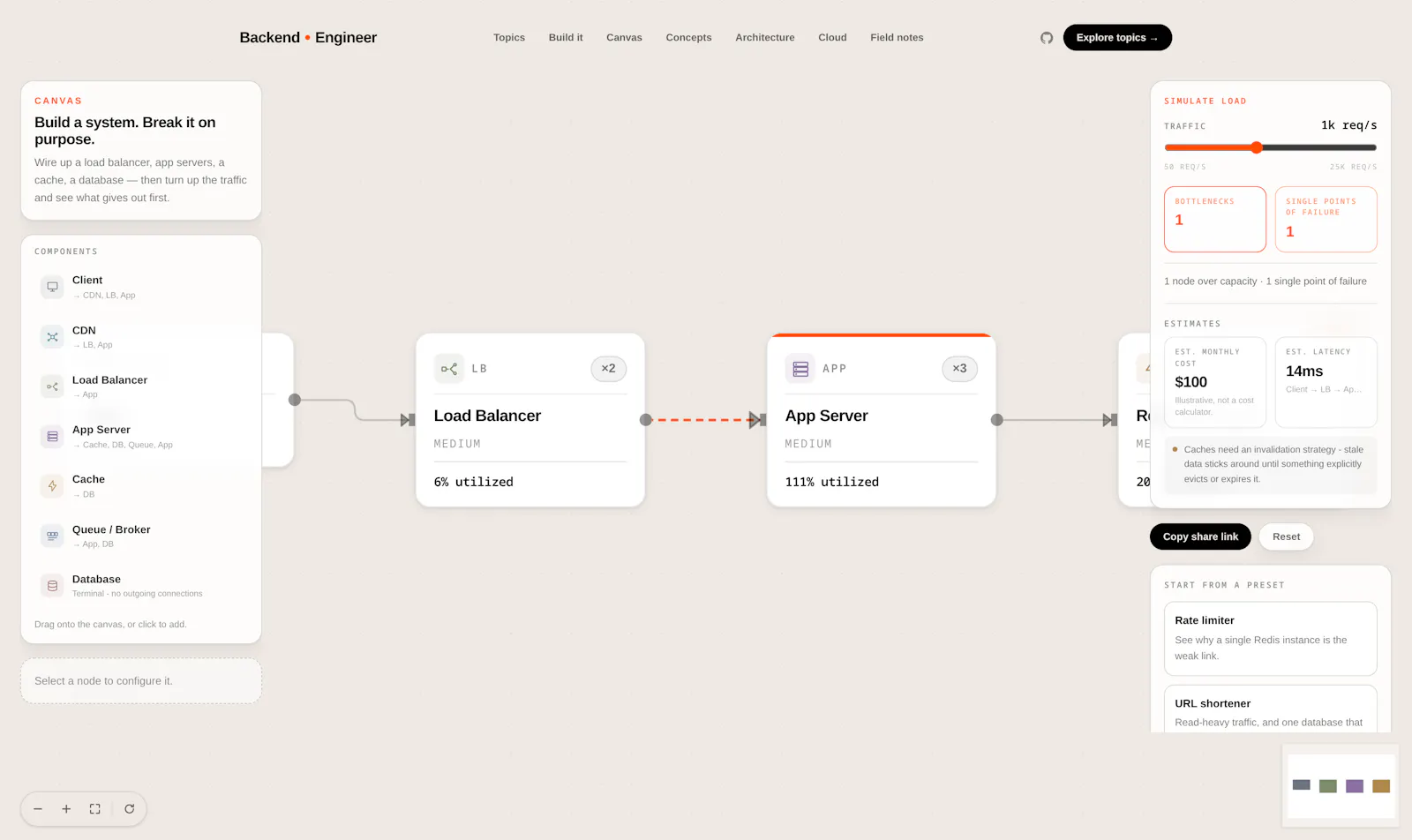1412x840 pixels.
Task: Click the Reset button
Action: pos(1286,536)
